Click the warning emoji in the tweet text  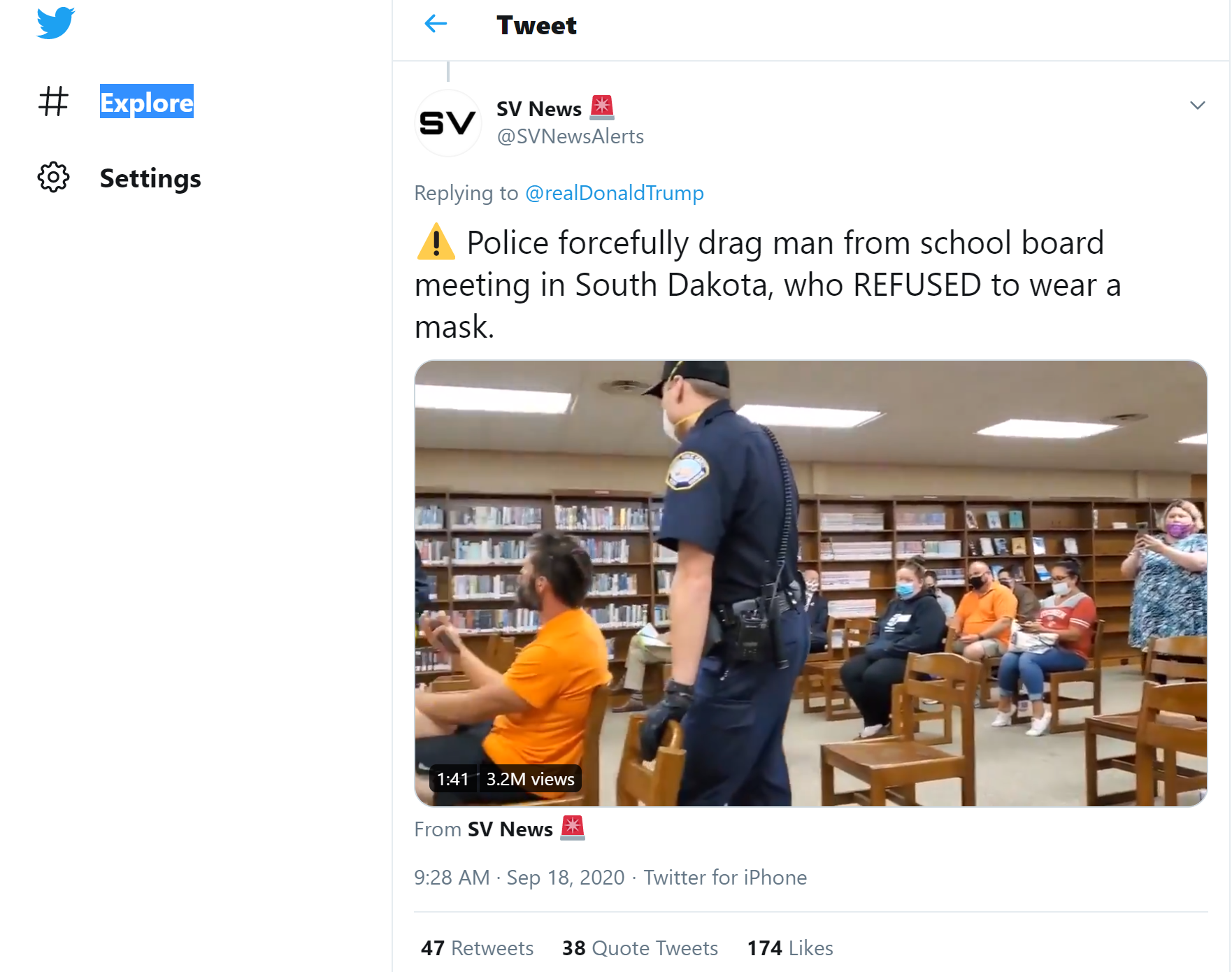pyautogui.click(x=436, y=243)
